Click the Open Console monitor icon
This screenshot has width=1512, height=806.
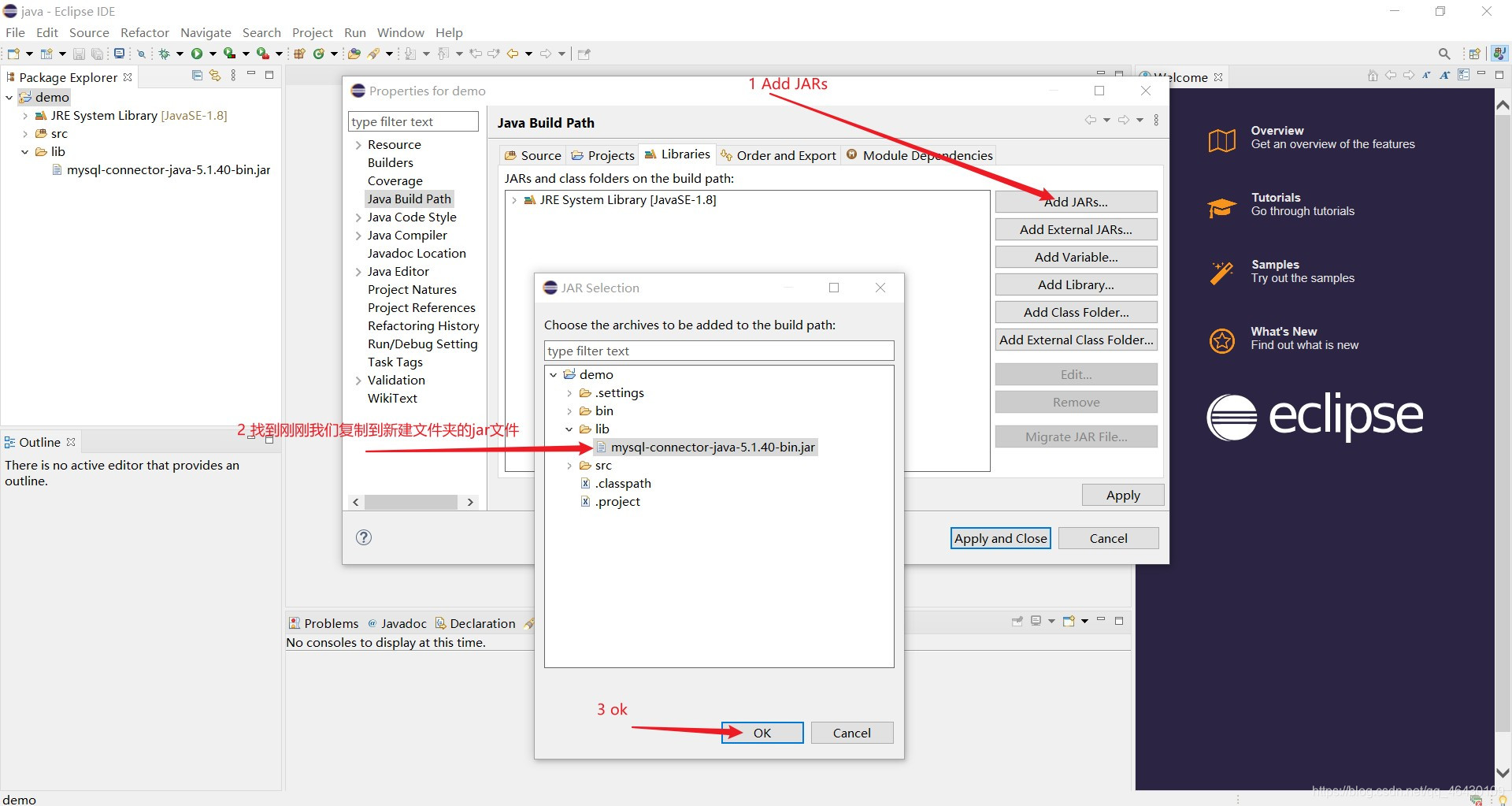119,54
